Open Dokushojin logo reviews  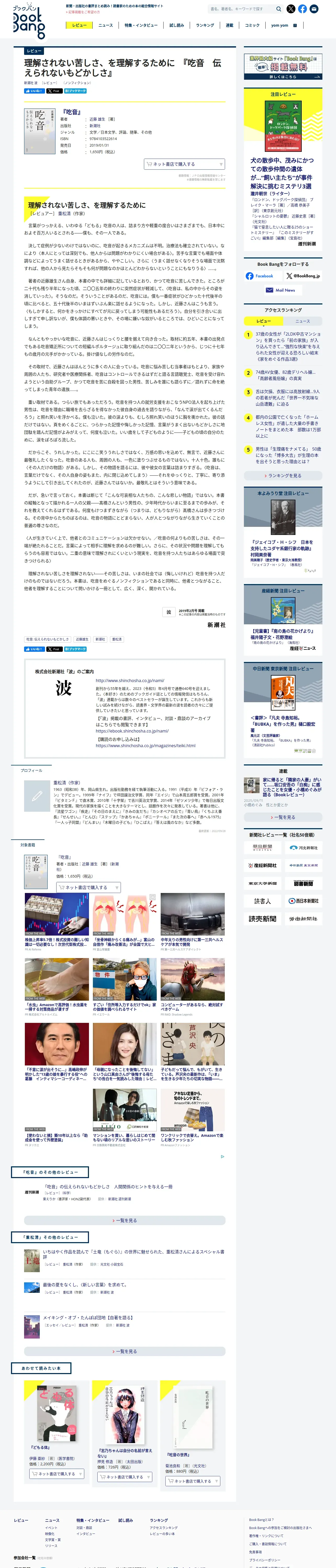tap(262, 901)
